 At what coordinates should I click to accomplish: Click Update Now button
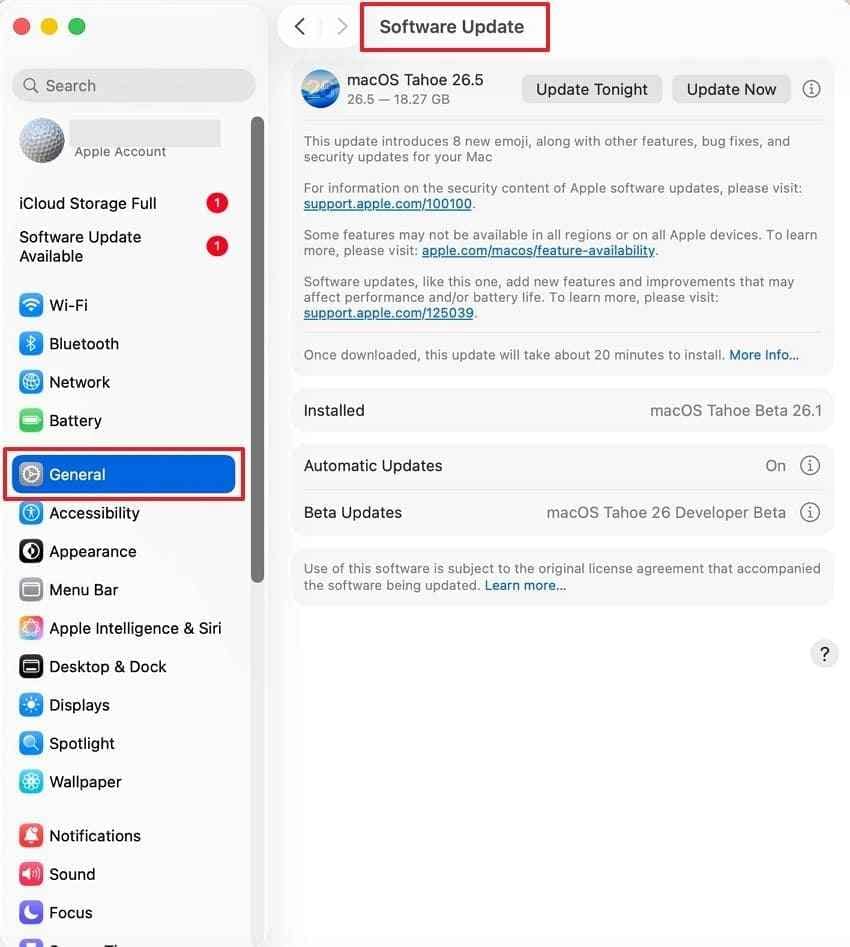coord(731,89)
